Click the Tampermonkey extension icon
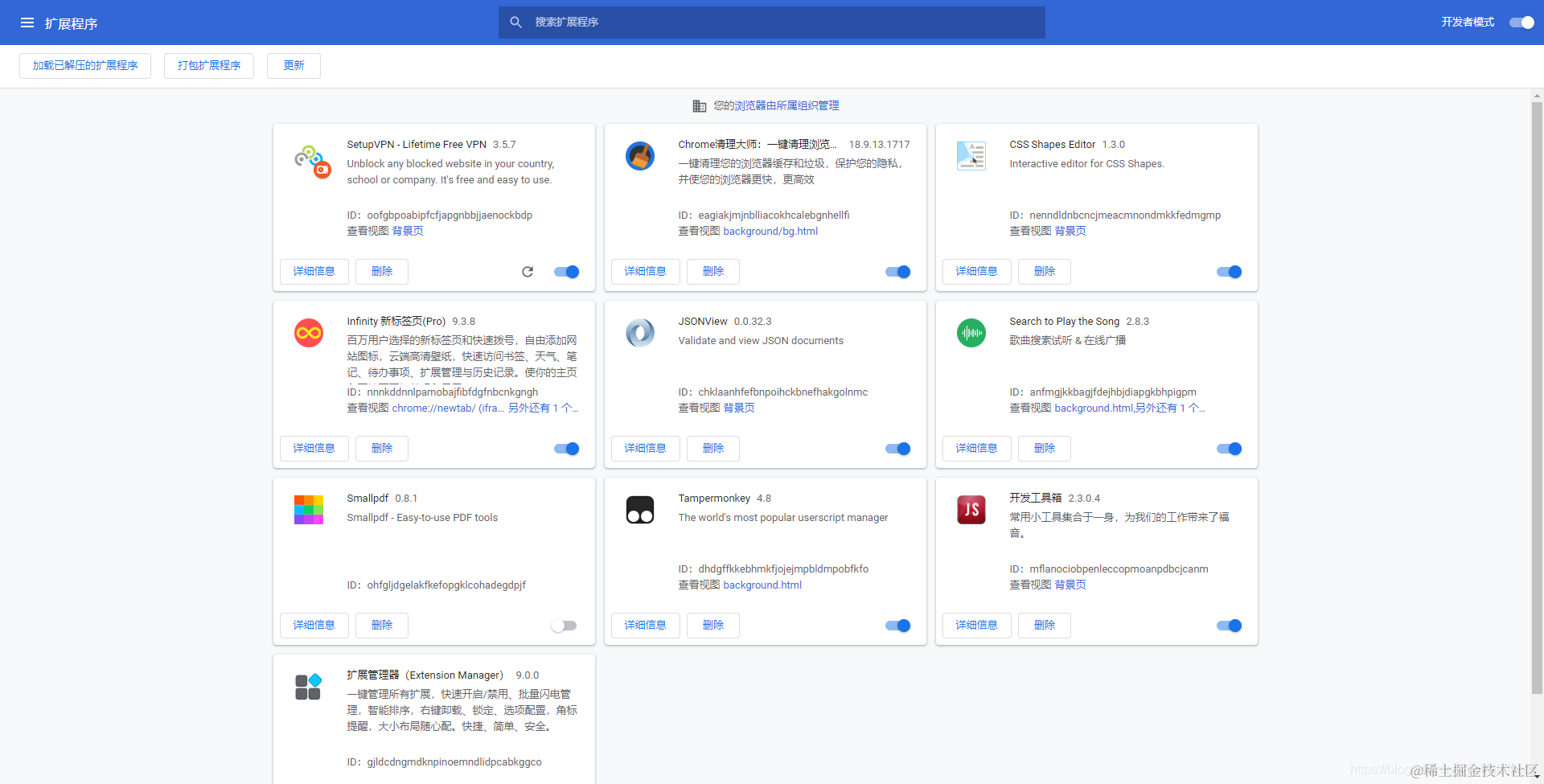Viewport: 1544px width, 784px height. (640, 510)
